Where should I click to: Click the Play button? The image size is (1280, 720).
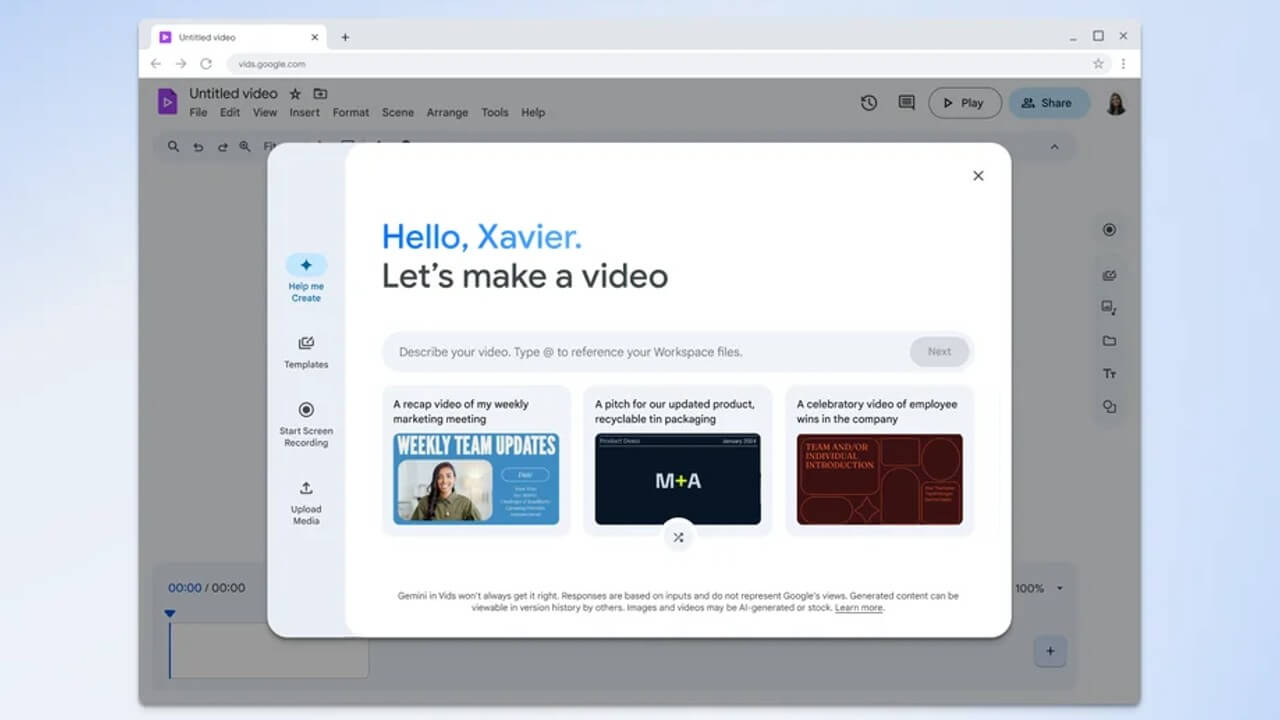(x=963, y=102)
